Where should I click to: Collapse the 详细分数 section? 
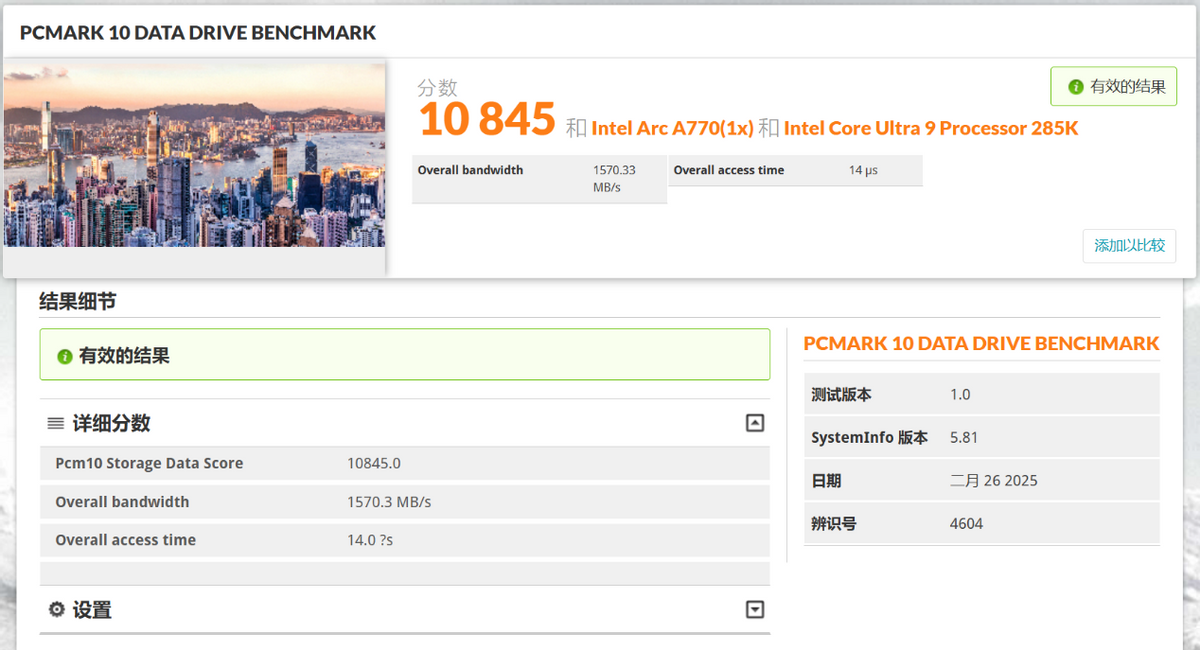click(755, 423)
